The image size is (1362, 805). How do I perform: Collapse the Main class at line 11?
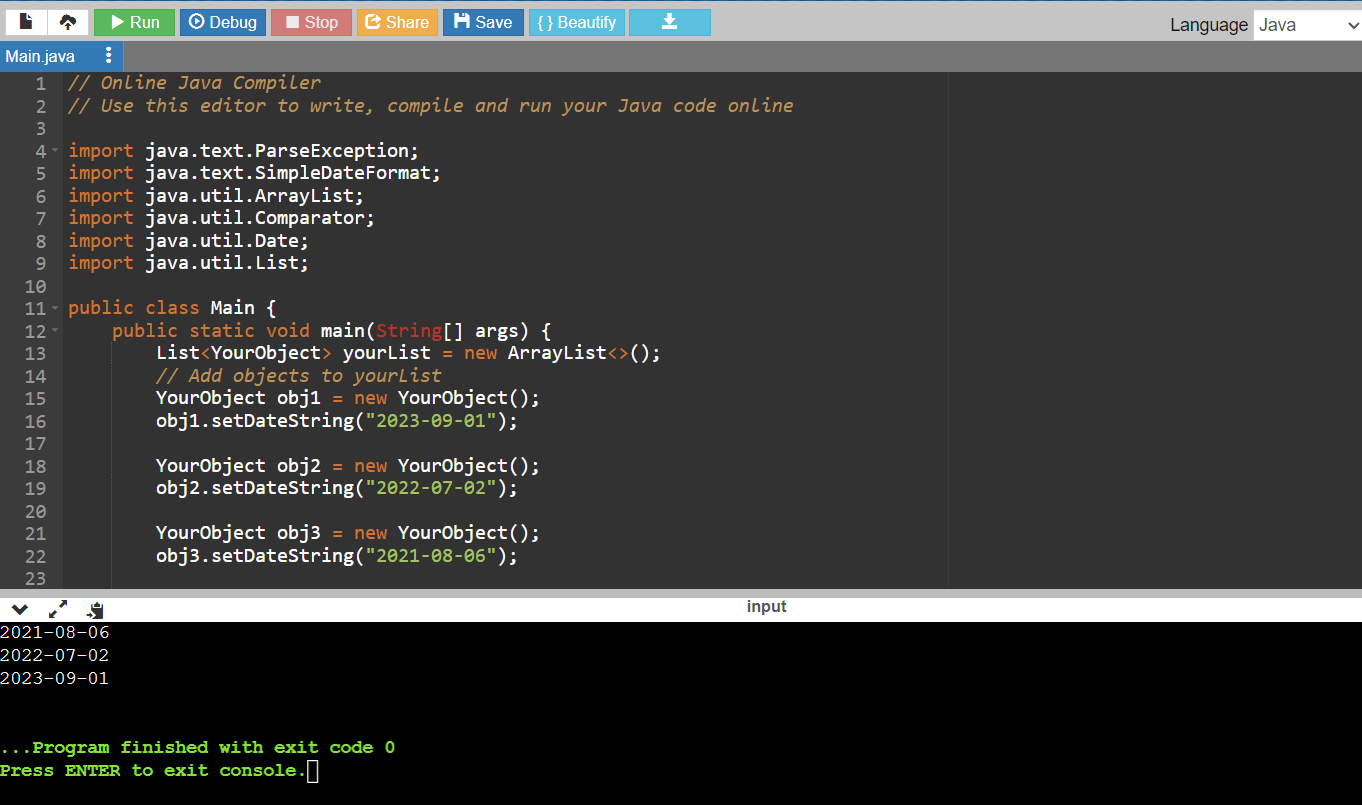pyautogui.click(x=55, y=308)
